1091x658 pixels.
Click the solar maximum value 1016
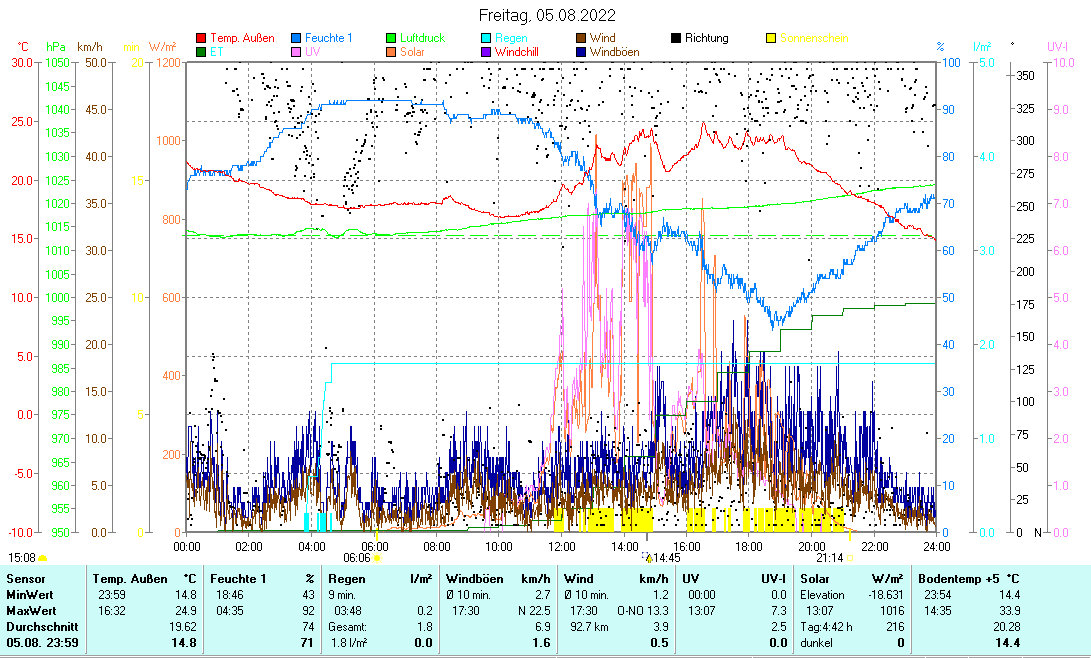coord(892,611)
